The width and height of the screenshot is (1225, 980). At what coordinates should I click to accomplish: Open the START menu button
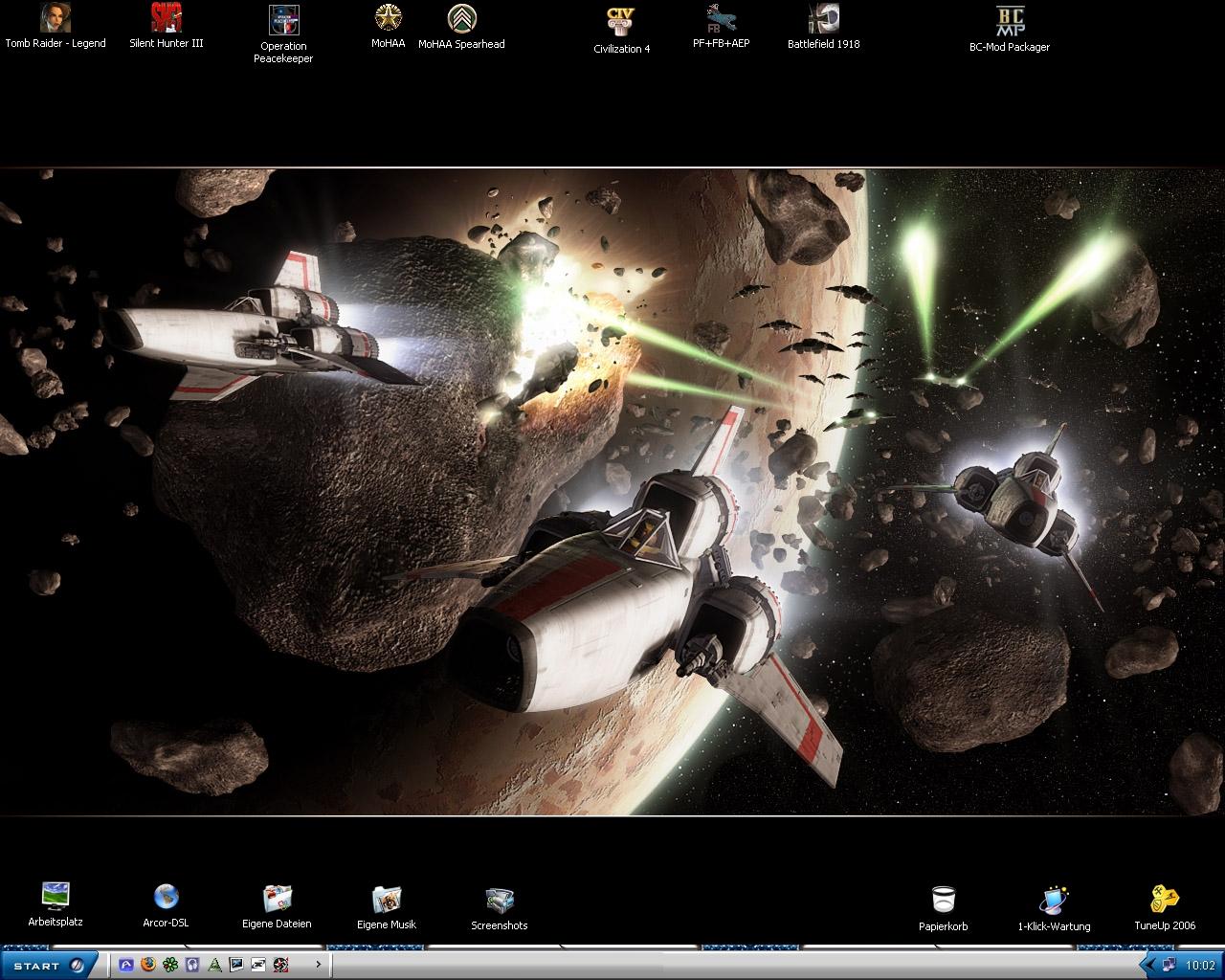point(47,965)
